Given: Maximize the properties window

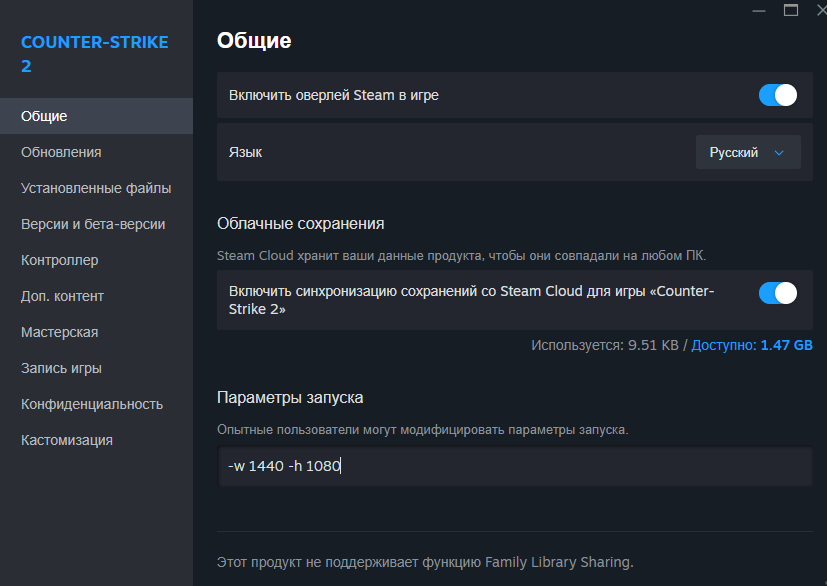Looking at the screenshot, I should pyautogui.click(x=791, y=10).
